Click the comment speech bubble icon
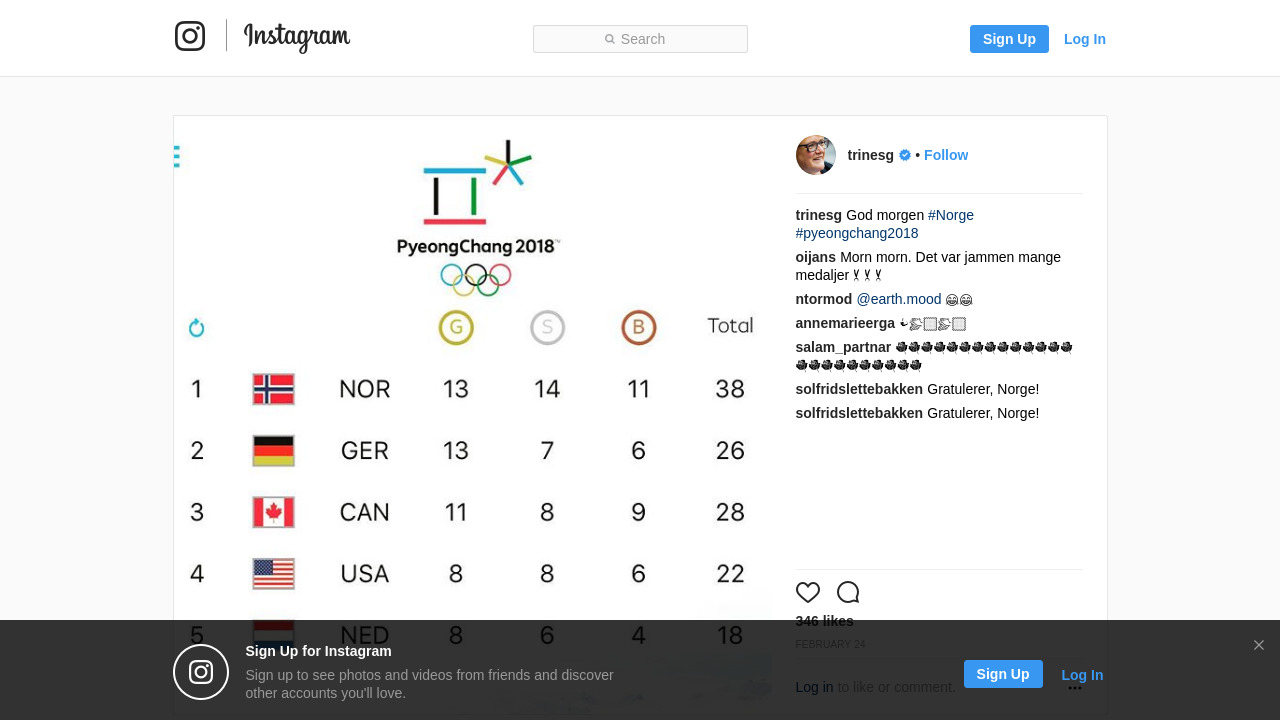The width and height of the screenshot is (1280, 720). (x=848, y=592)
